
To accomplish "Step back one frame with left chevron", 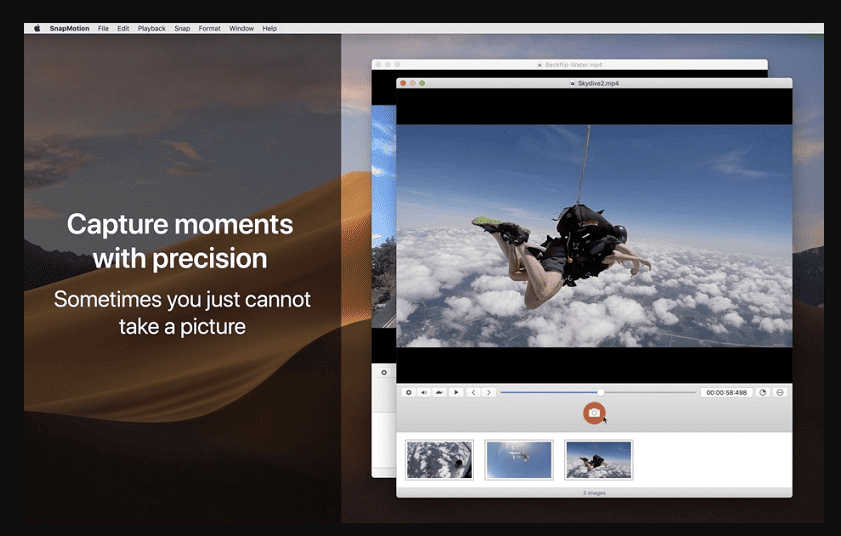I will pos(473,393).
